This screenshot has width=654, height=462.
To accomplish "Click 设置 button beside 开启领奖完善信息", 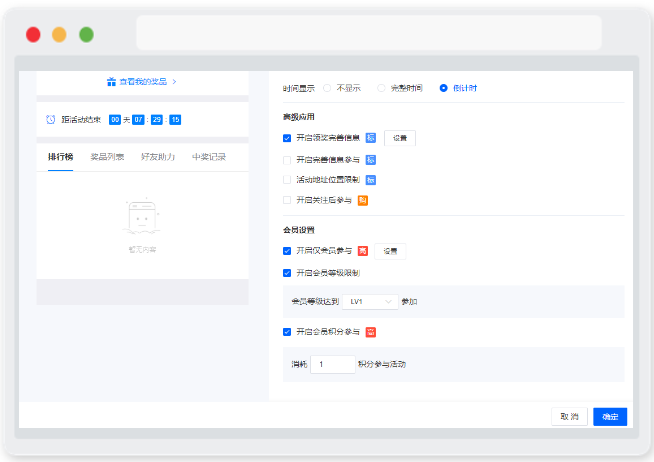I will pyautogui.click(x=400, y=138).
